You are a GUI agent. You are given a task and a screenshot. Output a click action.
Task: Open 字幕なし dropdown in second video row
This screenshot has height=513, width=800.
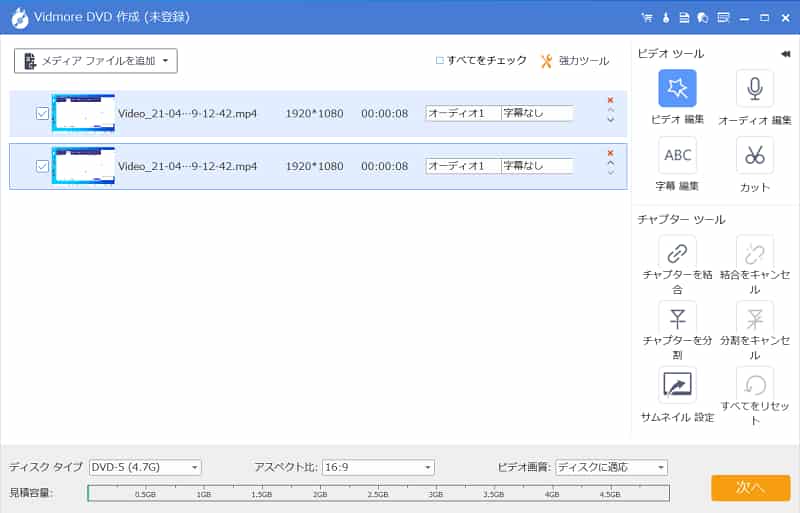coord(537,166)
